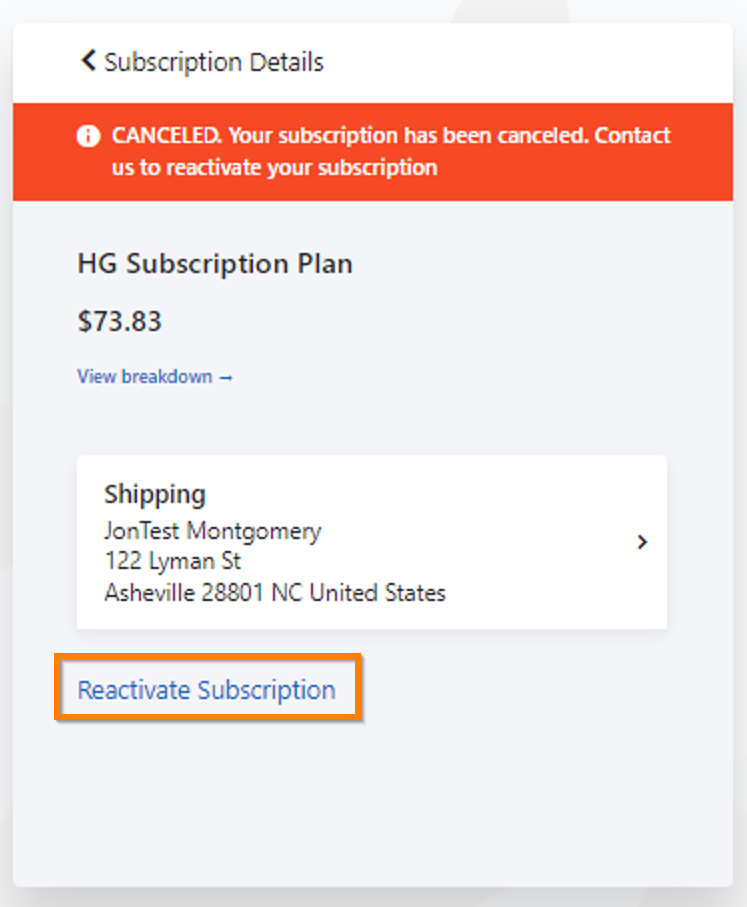
Task: Click the $73.83 price amount
Action: pos(119,321)
